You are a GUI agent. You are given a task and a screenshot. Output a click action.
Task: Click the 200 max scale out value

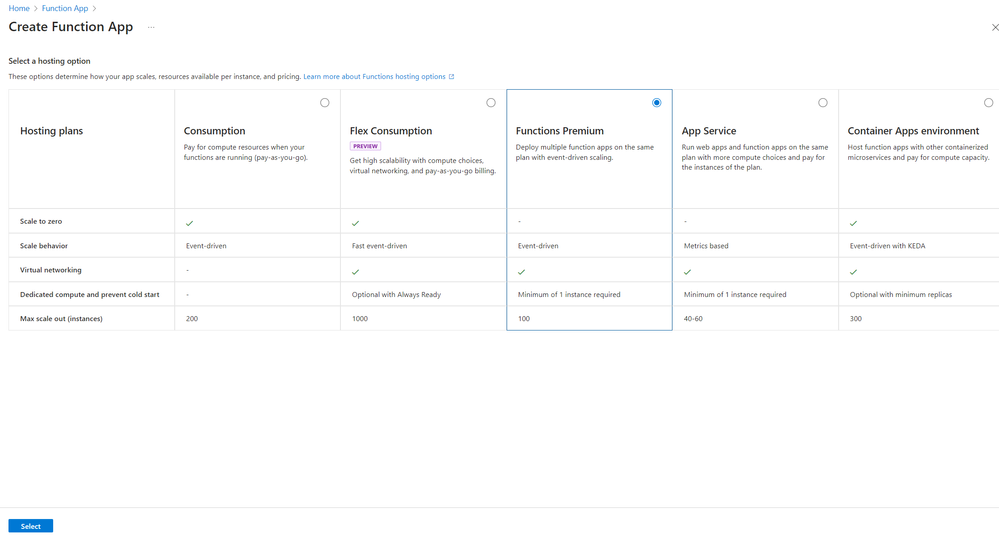pyautogui.click(x=192, y=319)
